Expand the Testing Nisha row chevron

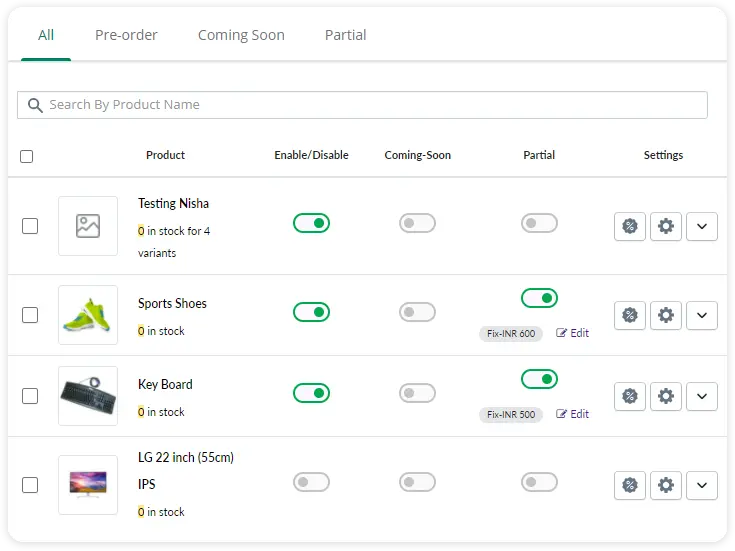pyautogui.click(x=702, y=227)
